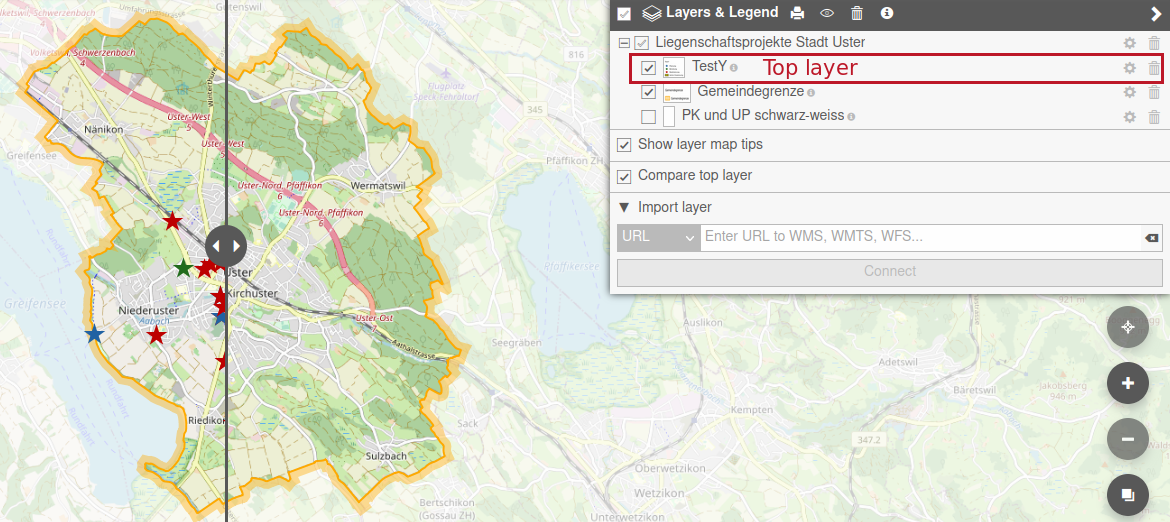This screenshot has height=522, width=1170.
Task: Open settings gear for PK und UP schwarz-weiss
Action: click(x=1129, y=117)
